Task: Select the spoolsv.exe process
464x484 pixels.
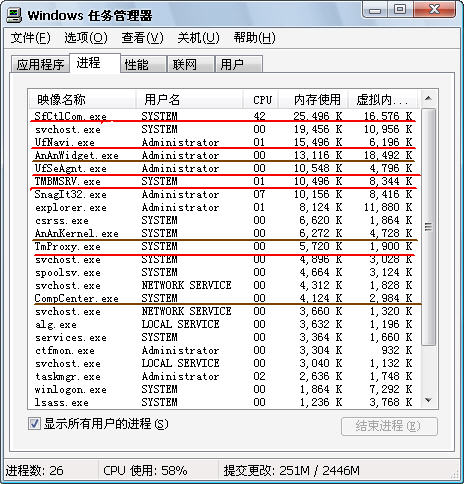Action: click(x=224, y=272)
